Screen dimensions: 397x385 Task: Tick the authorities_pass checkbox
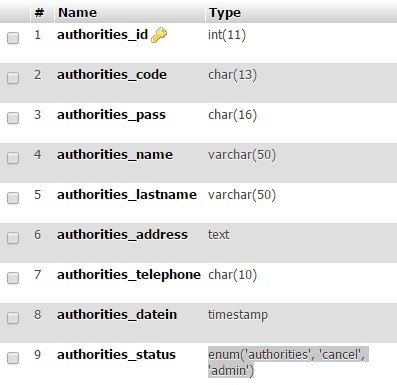(13, 118)
